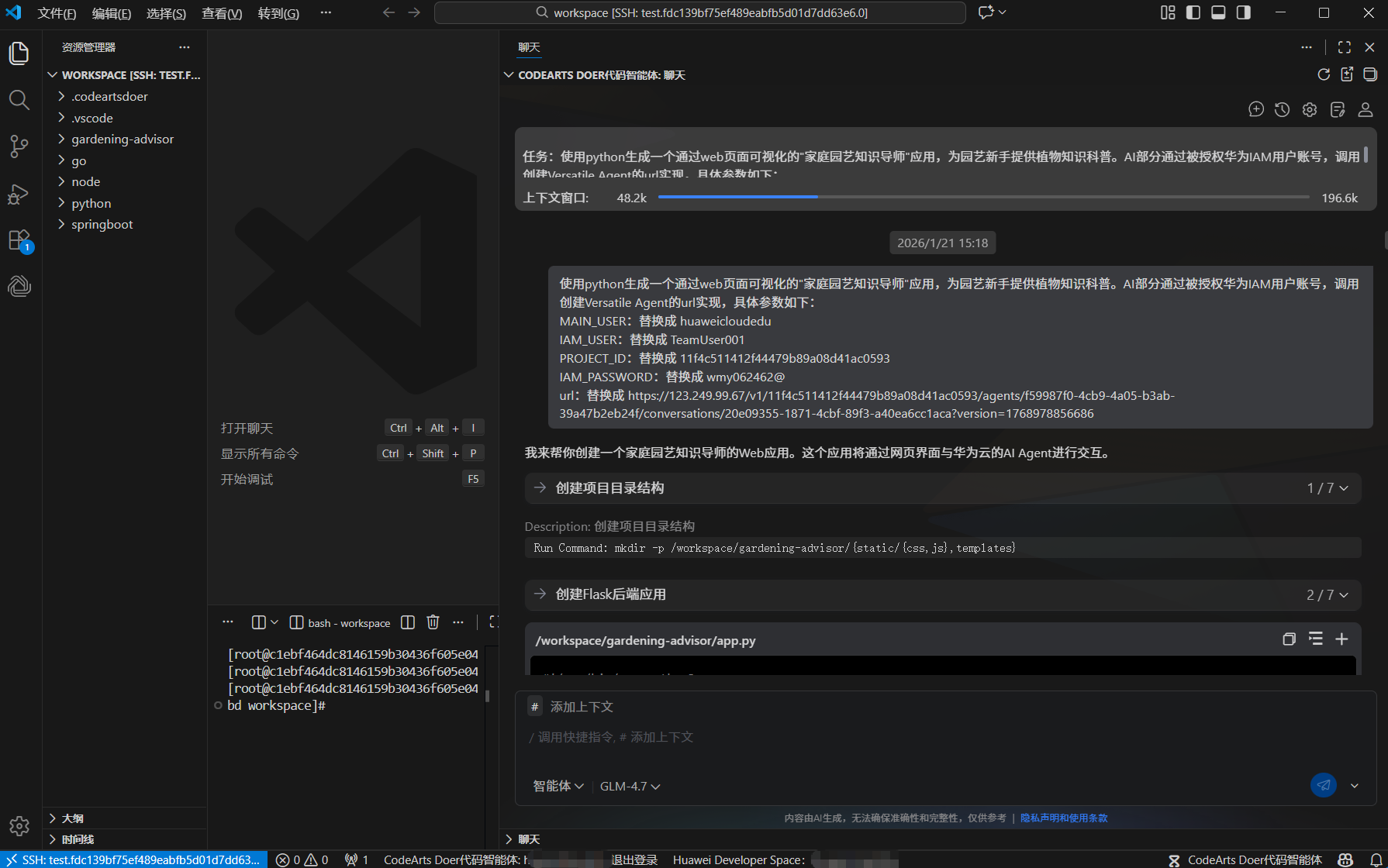This screenshot has height=868, width=1388.
Task: Open chat history clock icon
Action: pos(1283,109)
